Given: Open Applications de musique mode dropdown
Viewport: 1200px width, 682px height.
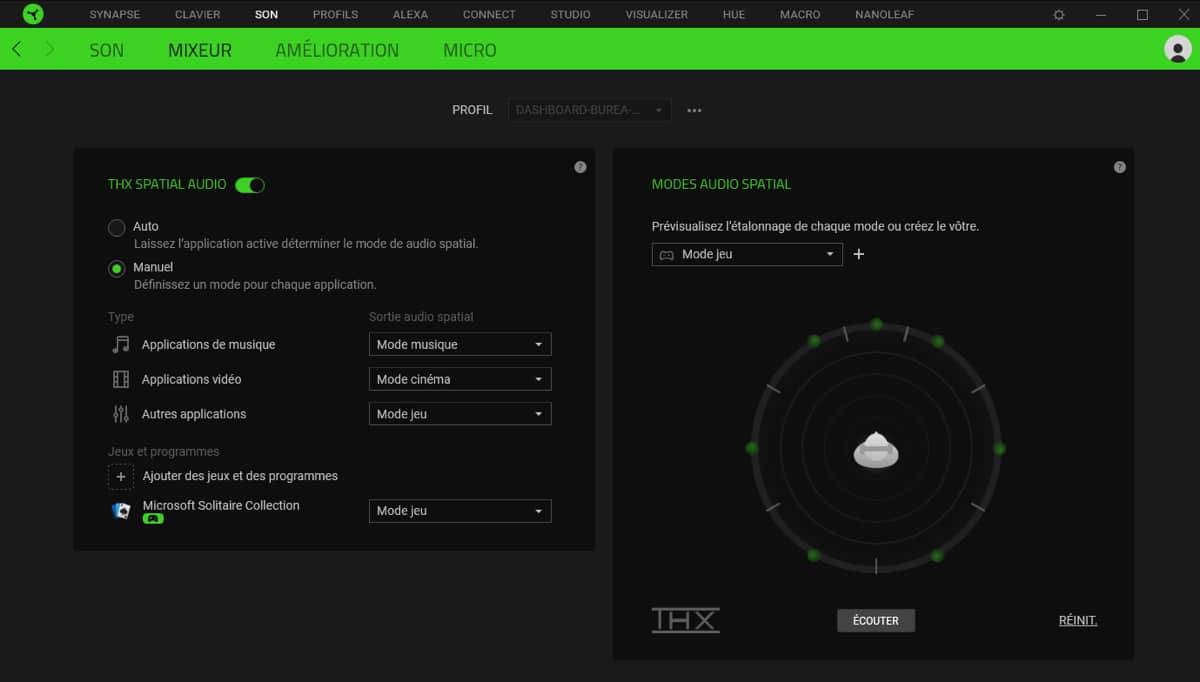Looking at the screenshot, I should 460,344.
